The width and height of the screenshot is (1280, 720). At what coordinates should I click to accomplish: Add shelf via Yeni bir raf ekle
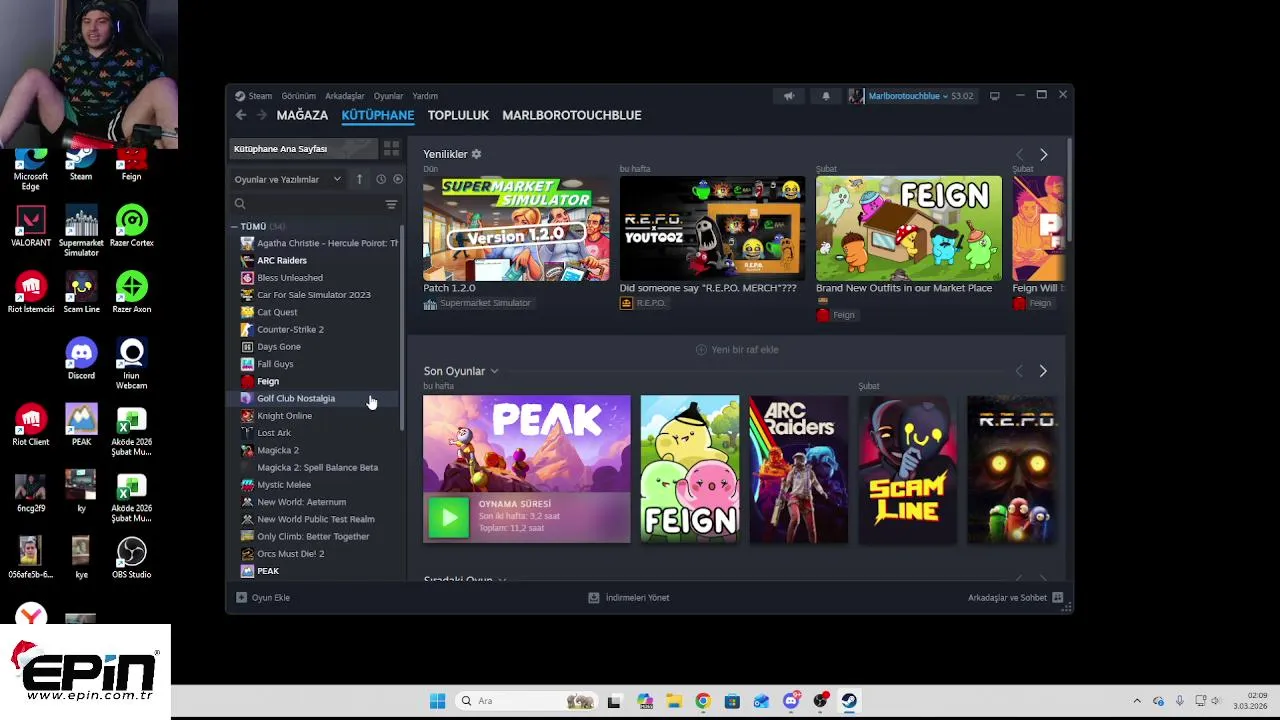click(x=737, y=349)
